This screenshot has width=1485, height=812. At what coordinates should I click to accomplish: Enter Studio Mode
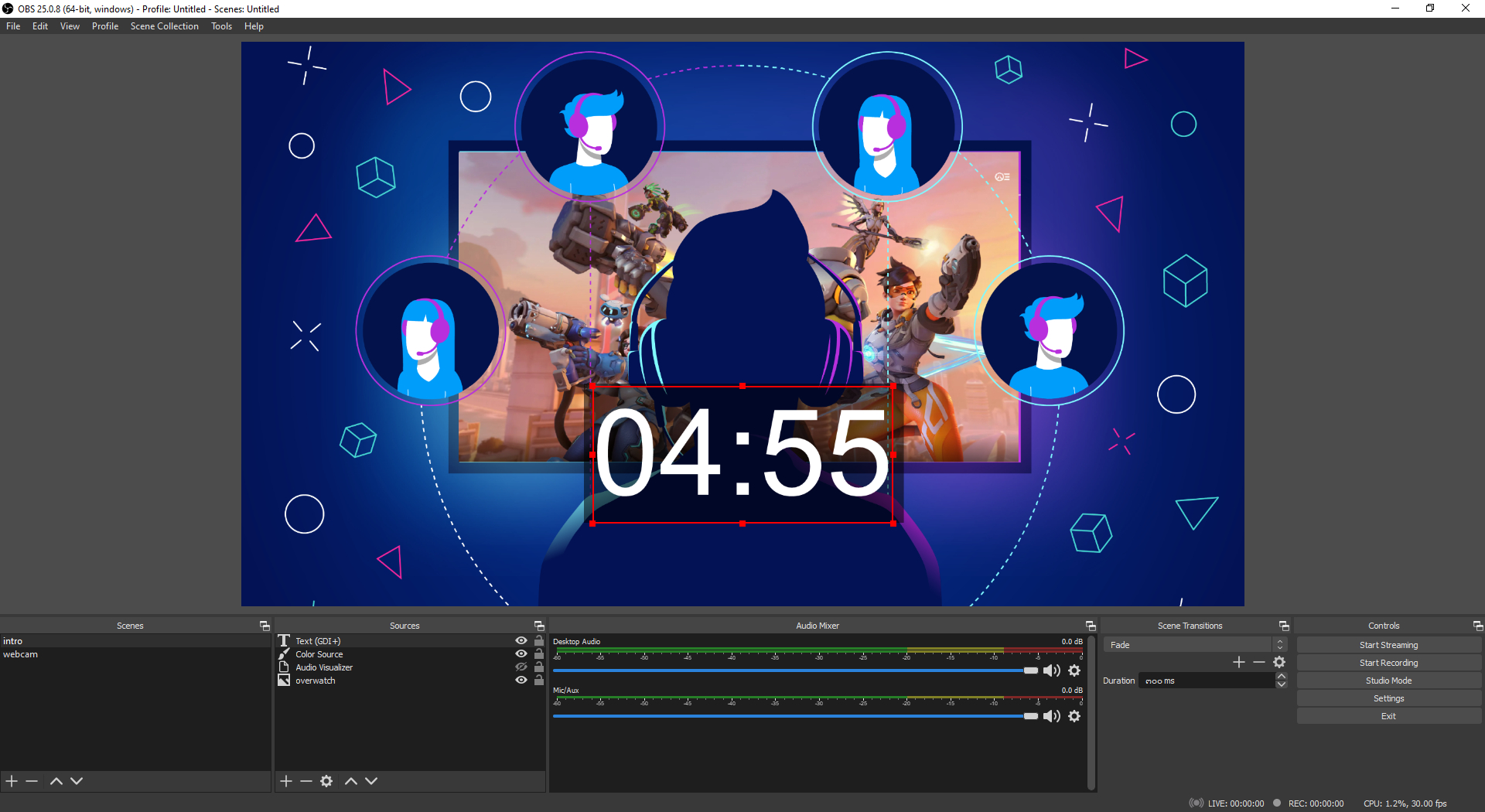tap(1388, 680)
